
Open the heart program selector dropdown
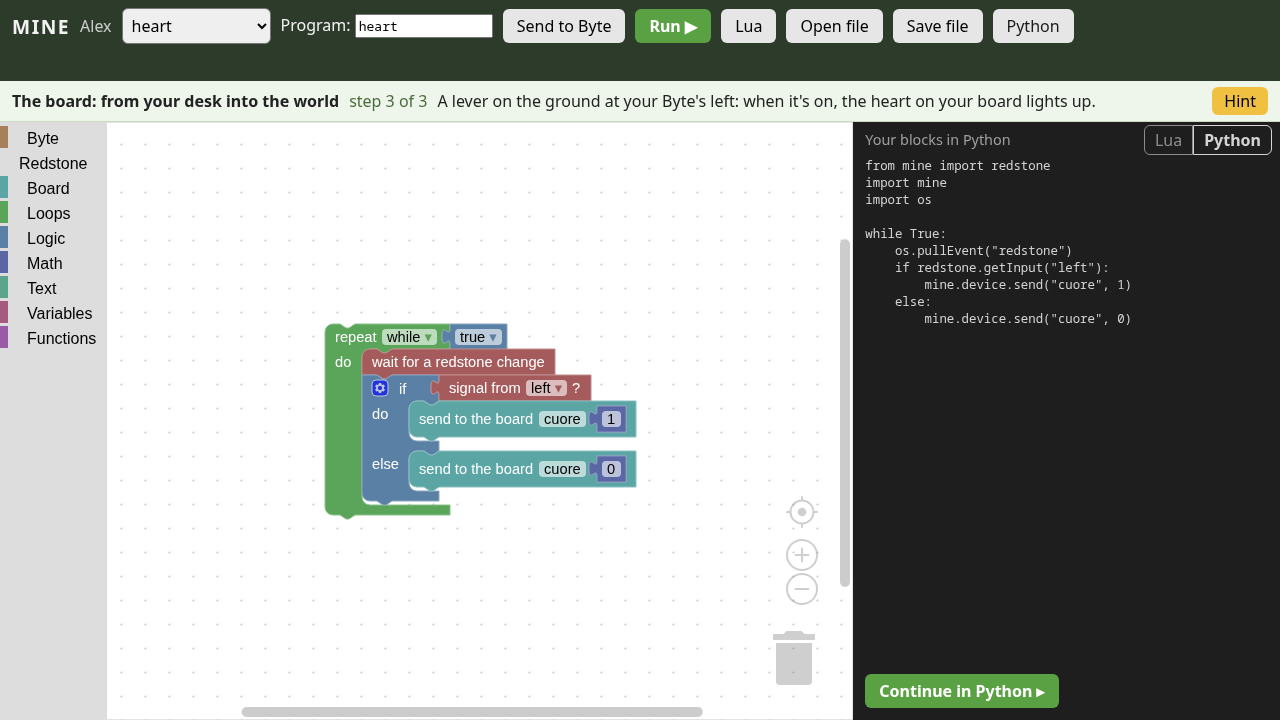coord(196,26)
